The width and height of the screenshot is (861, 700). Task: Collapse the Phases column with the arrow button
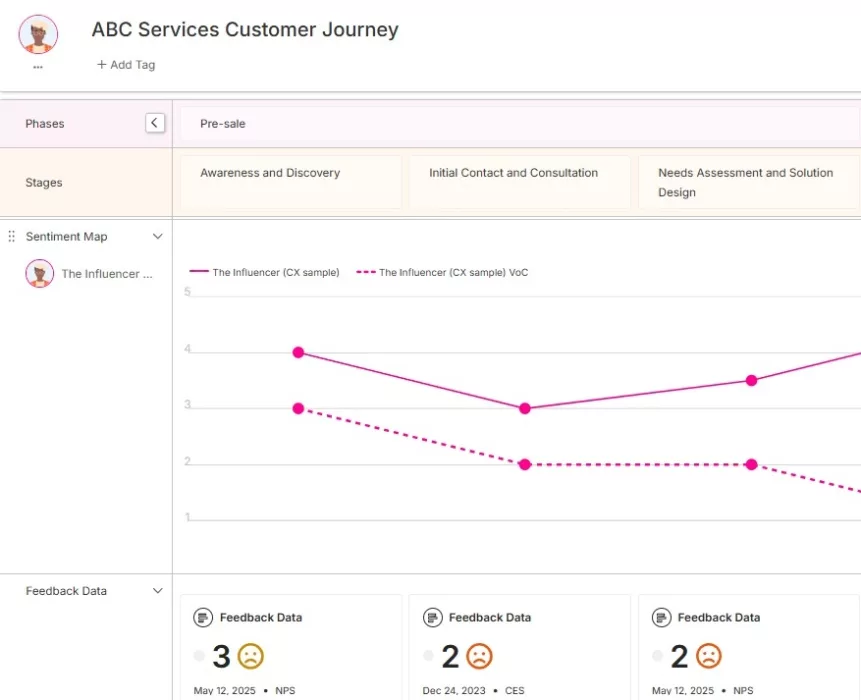155,122
